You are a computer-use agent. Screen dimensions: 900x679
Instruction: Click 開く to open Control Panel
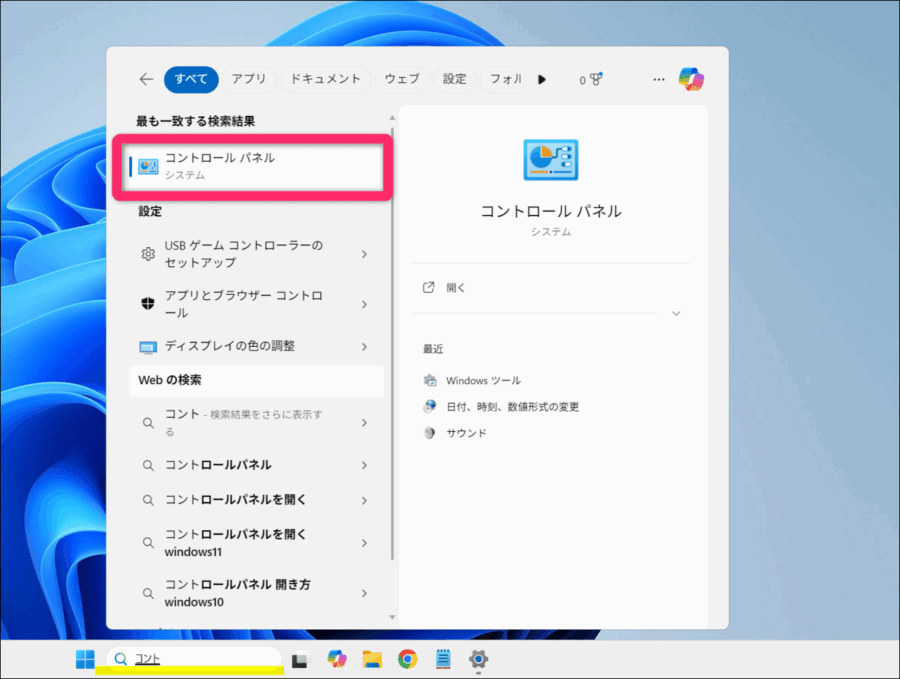(456, 287)
